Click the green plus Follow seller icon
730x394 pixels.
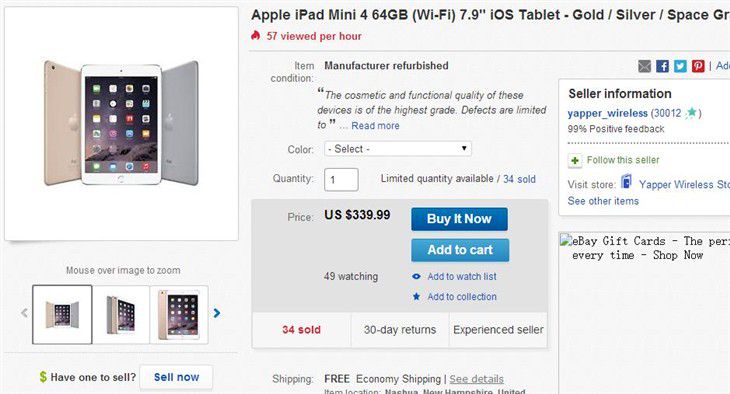(x=575, y=161)
